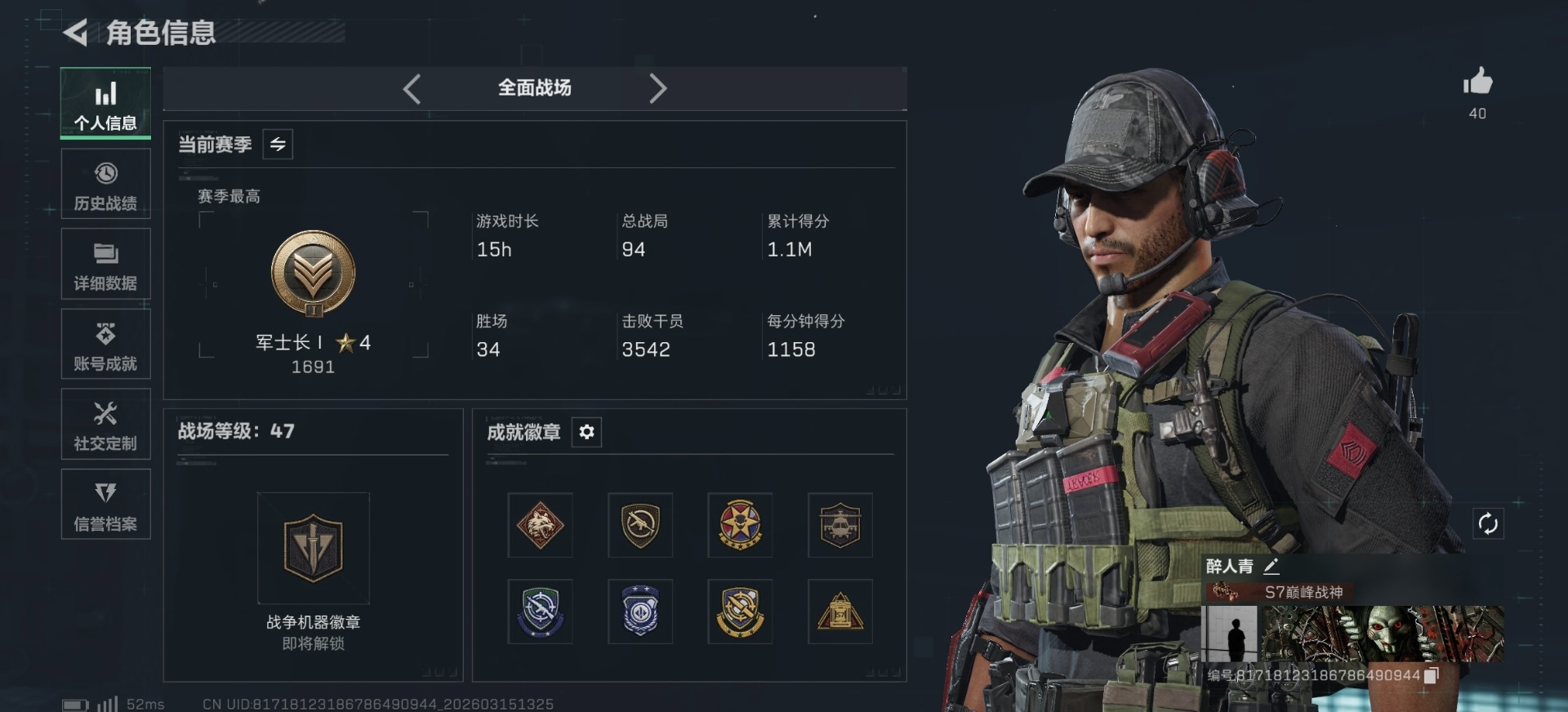
Task: Select the wolf head achievement badge
Action: point(540,525)
